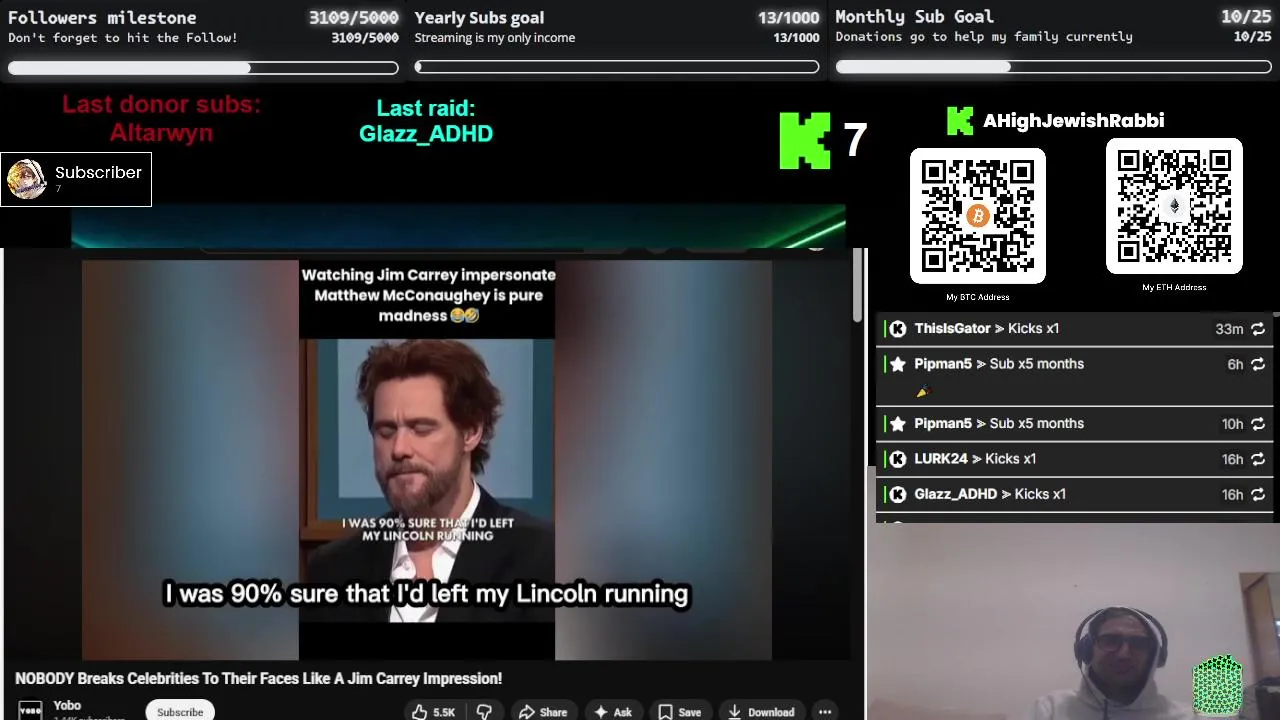Click the large green Kick logo beside 7

805,140
